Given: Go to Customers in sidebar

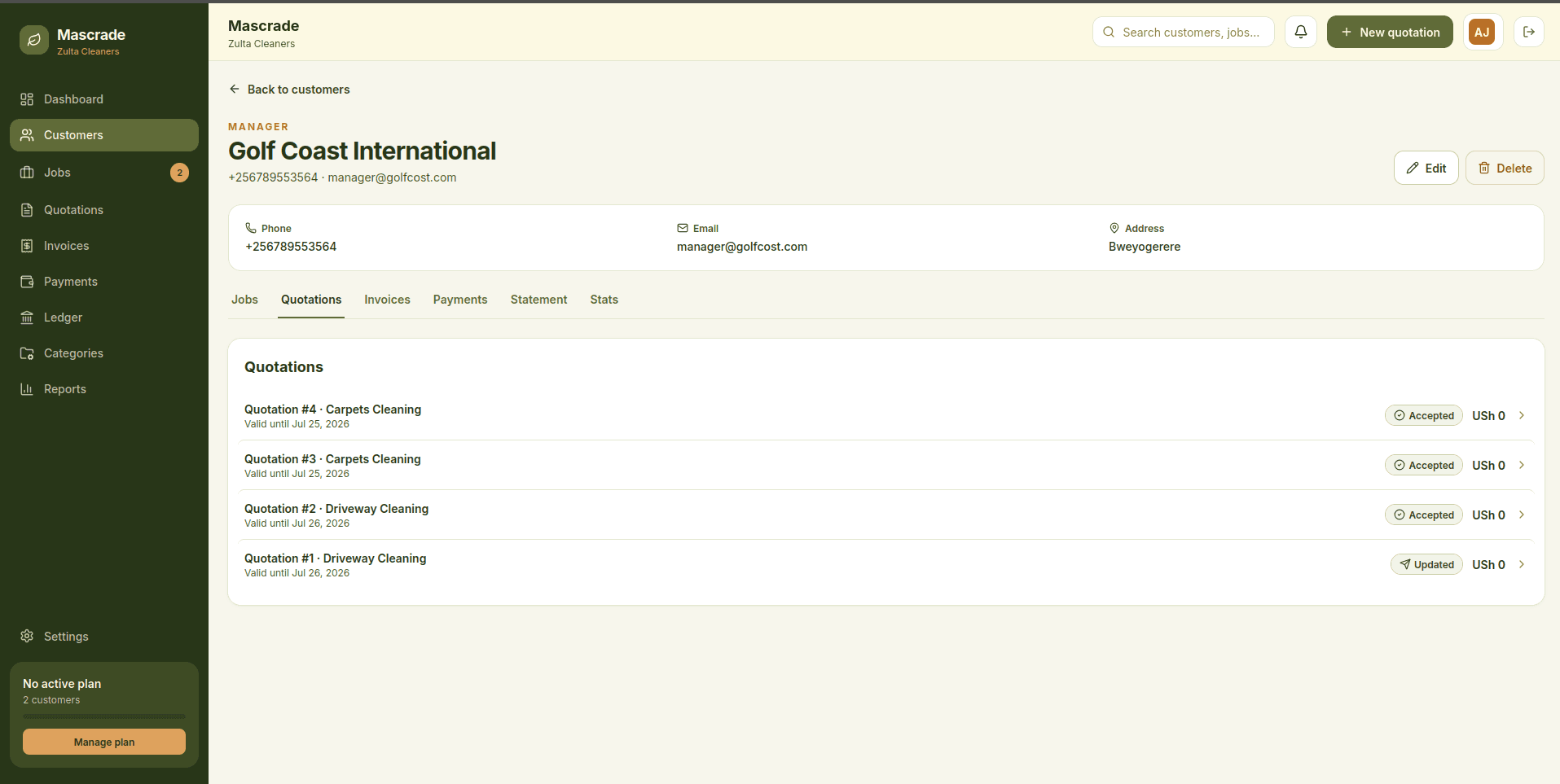Looking at the screenshot, I should tap(104, 135).
